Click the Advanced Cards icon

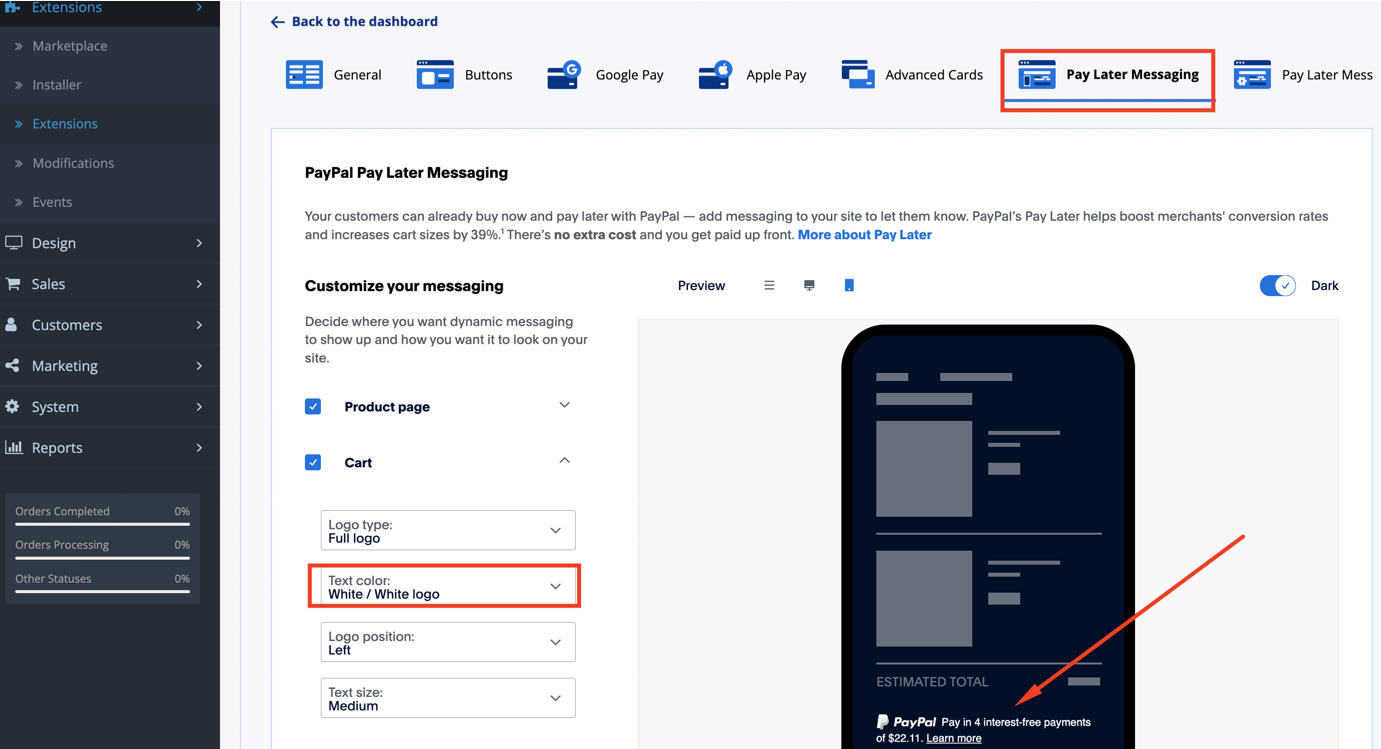click(x=858, y=75)
